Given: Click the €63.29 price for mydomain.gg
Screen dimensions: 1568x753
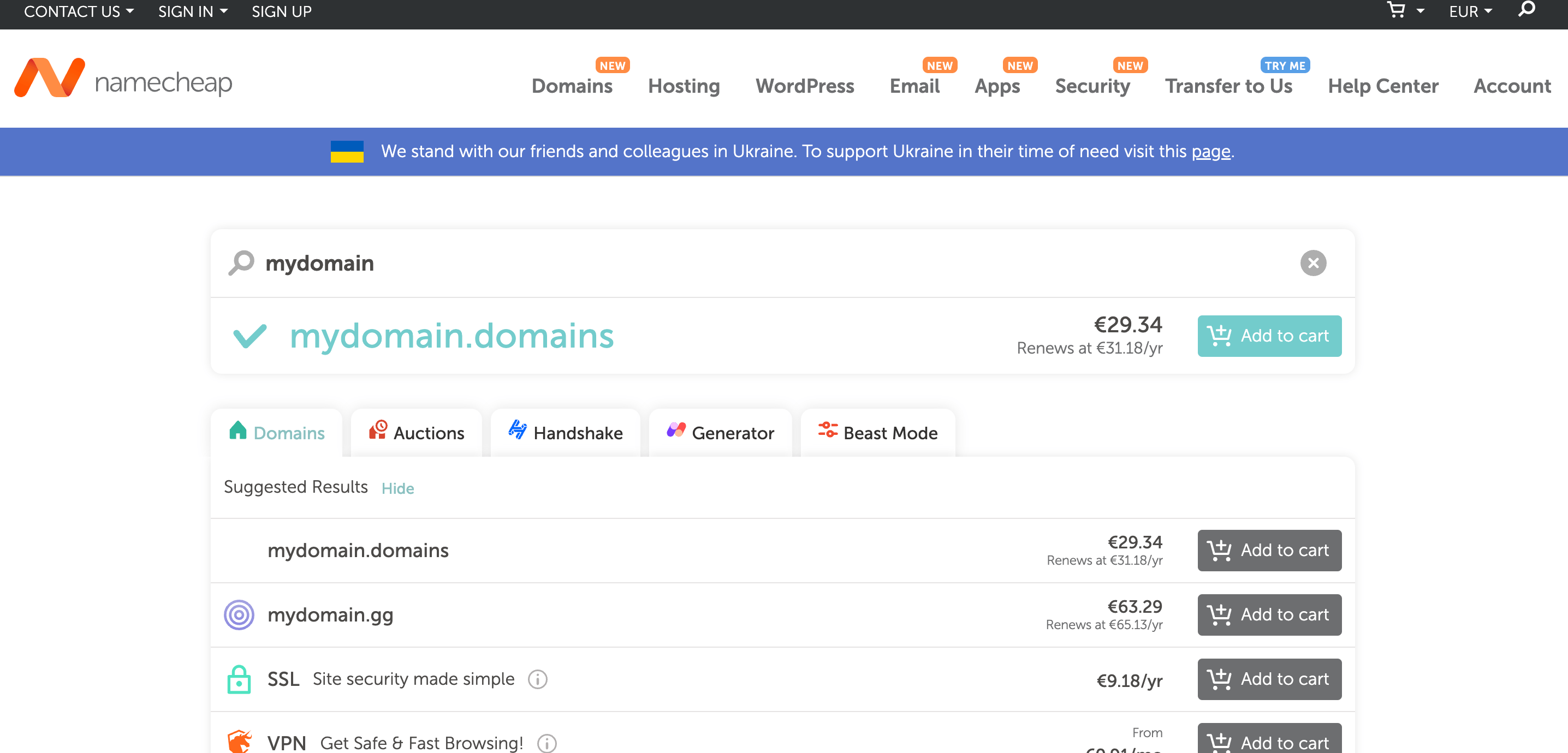Looking at the screenshot, I should [x=1135, y=606].
